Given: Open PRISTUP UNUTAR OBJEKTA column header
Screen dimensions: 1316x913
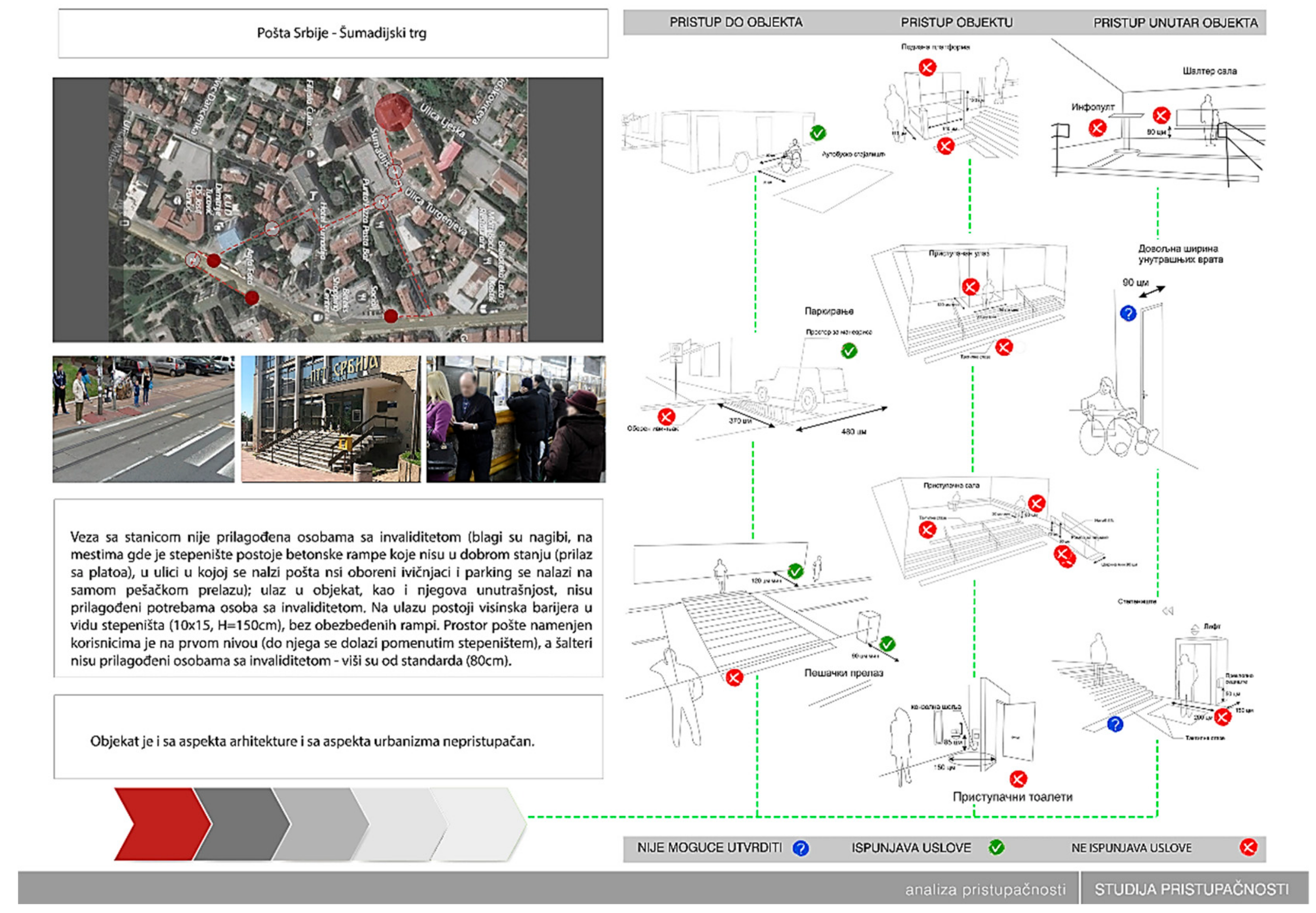Looking at the screenshot, I should 1175,23.
